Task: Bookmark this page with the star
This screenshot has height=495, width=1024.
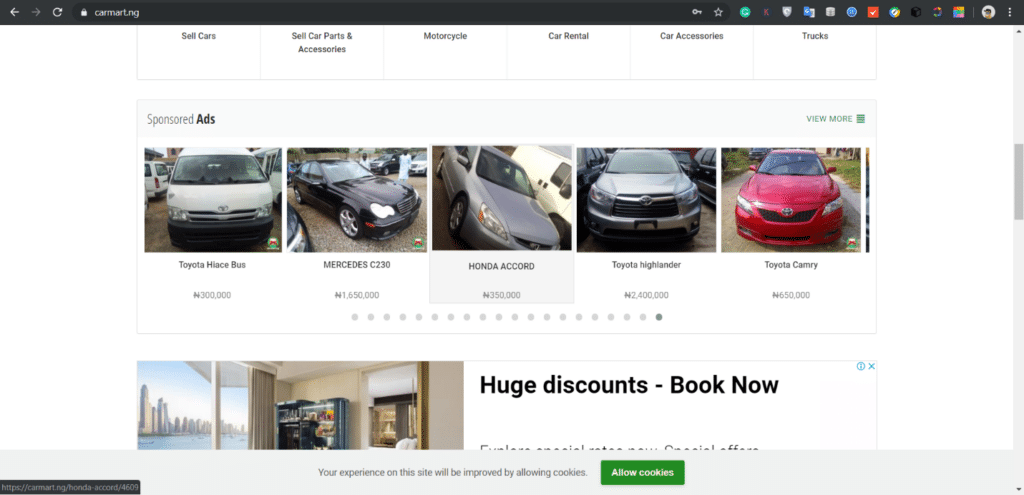Action: pyautogui.click(x=718, y=12)
